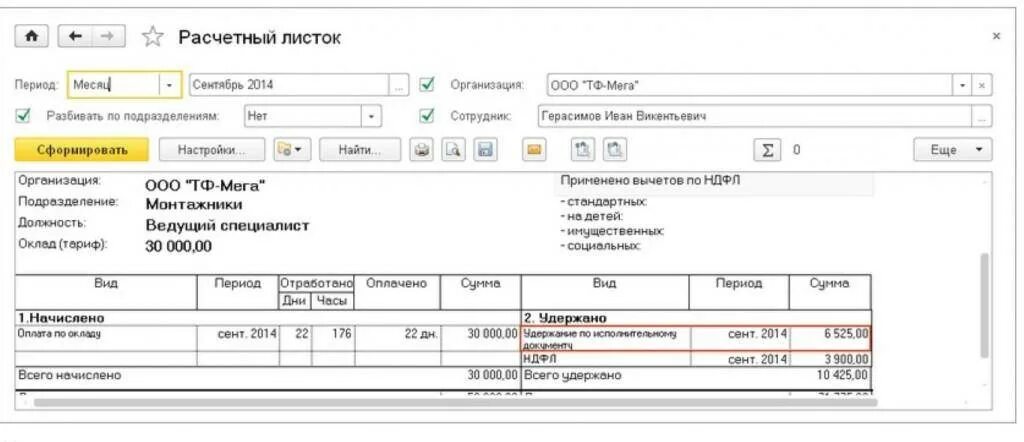Add Расчетный листок to favorites star
Screen dimensions: 1024x442
pos(152,37)
